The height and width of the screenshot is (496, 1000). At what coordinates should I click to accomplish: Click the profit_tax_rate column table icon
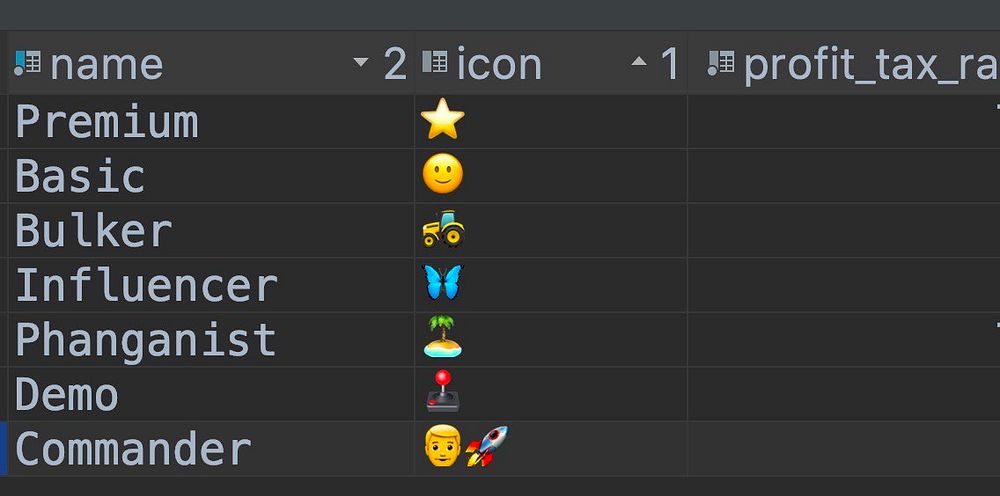[721, 64]
